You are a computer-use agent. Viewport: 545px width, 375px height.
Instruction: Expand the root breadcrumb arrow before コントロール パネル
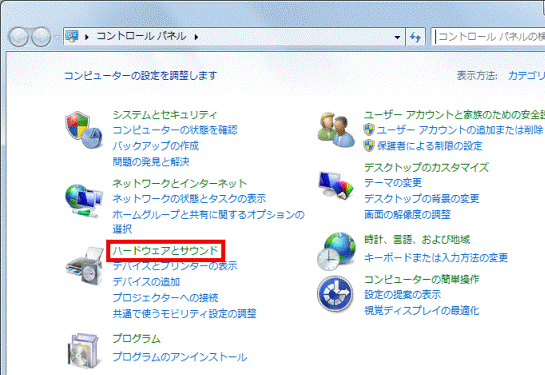(87, 37)
